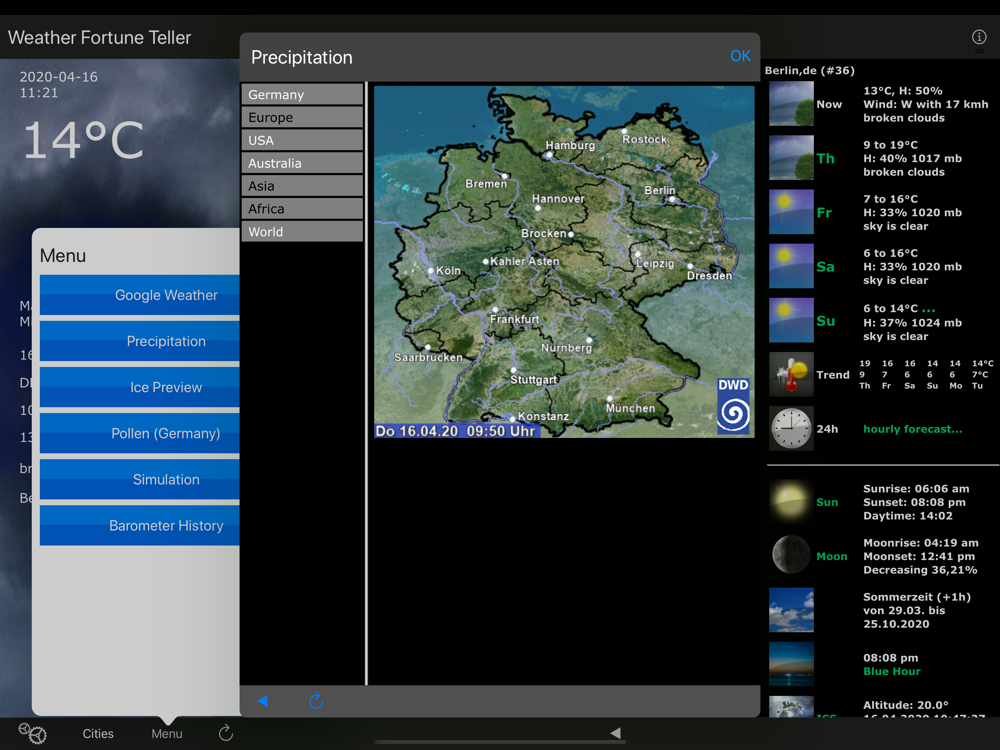Open the hourly forecast link
This screenshot has width=1000, height=750.
coord(912,429)
